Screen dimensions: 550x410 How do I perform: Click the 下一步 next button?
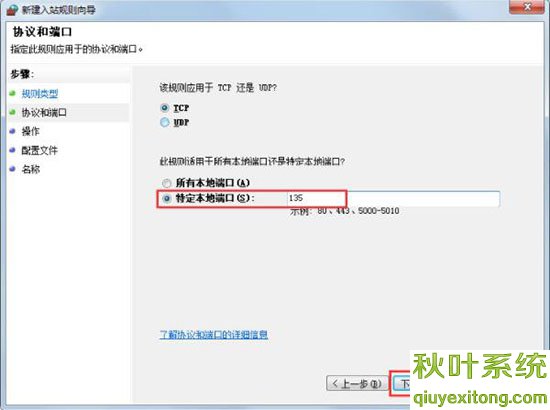[401, 384]
